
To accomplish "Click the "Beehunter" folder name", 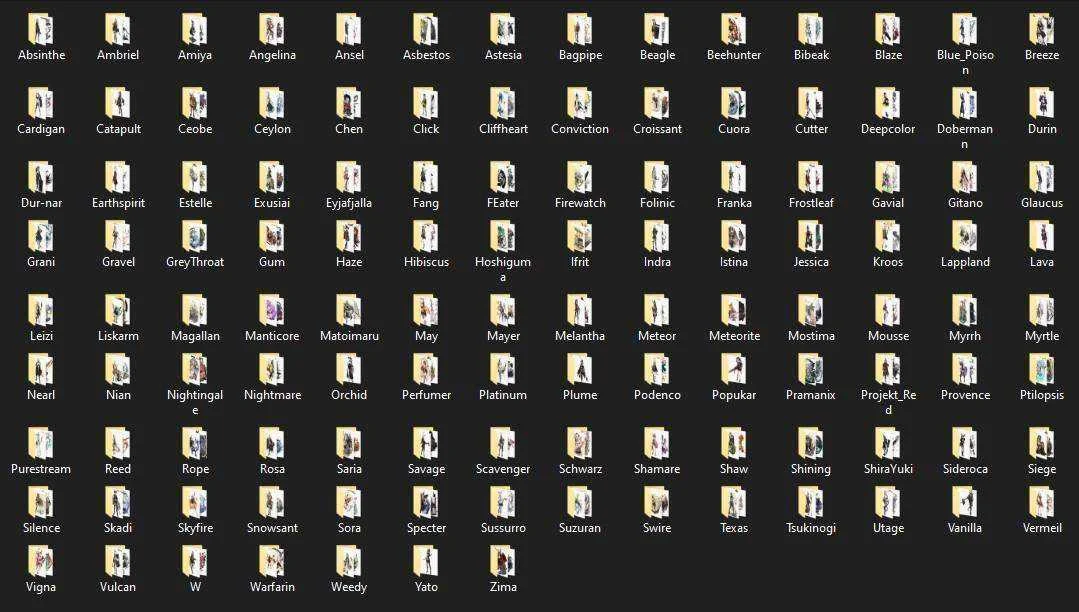I will point(734,55).
